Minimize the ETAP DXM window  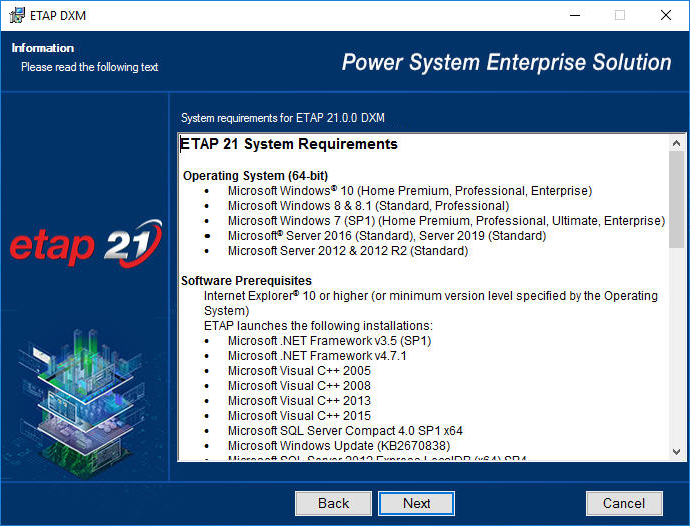pyautogui.click(x=575, y=15)
